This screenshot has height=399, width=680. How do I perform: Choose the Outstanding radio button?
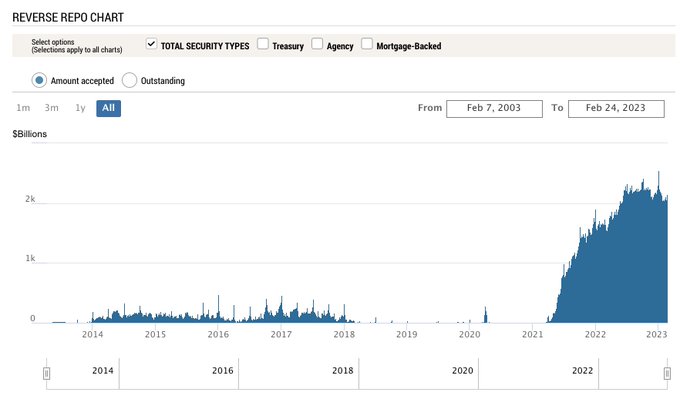point(129,80)
